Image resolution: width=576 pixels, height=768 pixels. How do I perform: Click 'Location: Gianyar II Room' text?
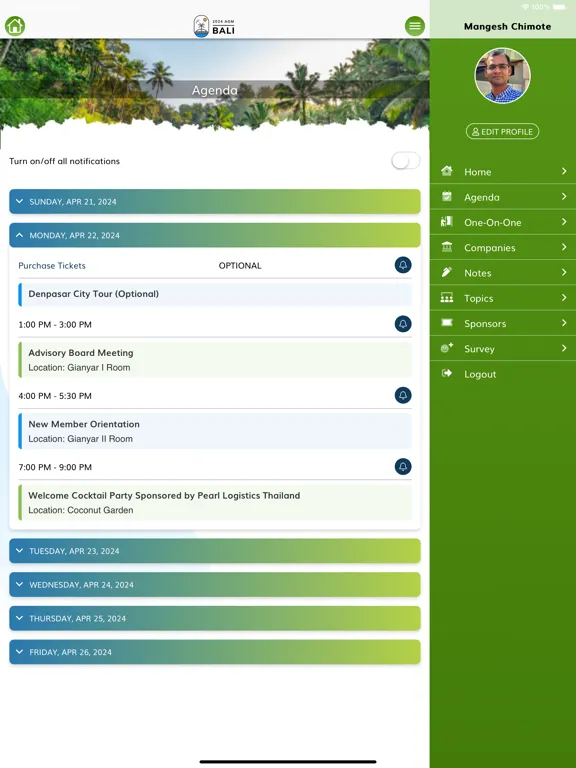[80, 439]
